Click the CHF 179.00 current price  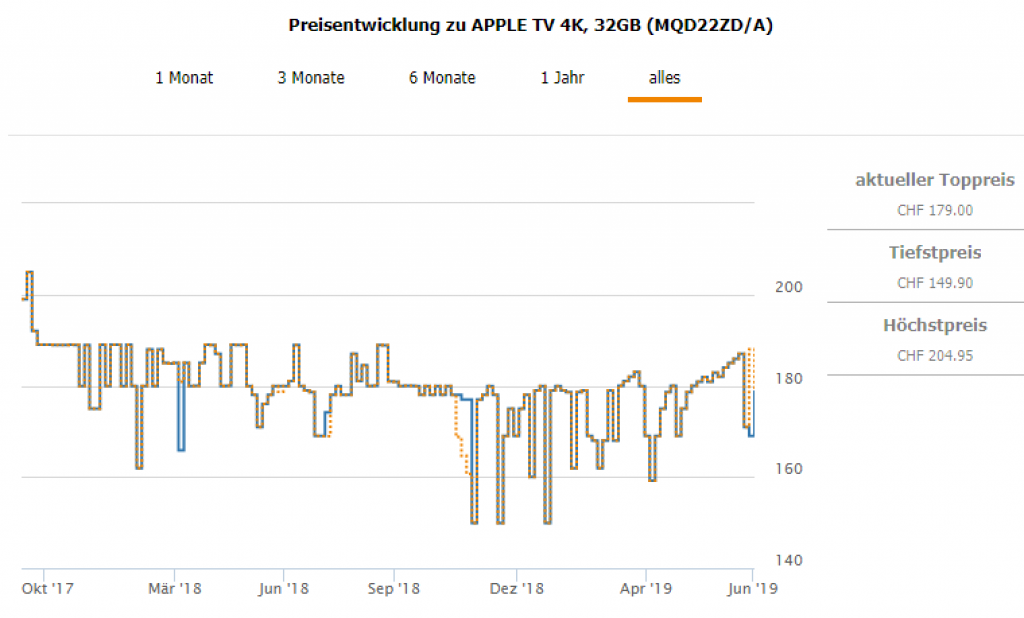tap(935, 210)
